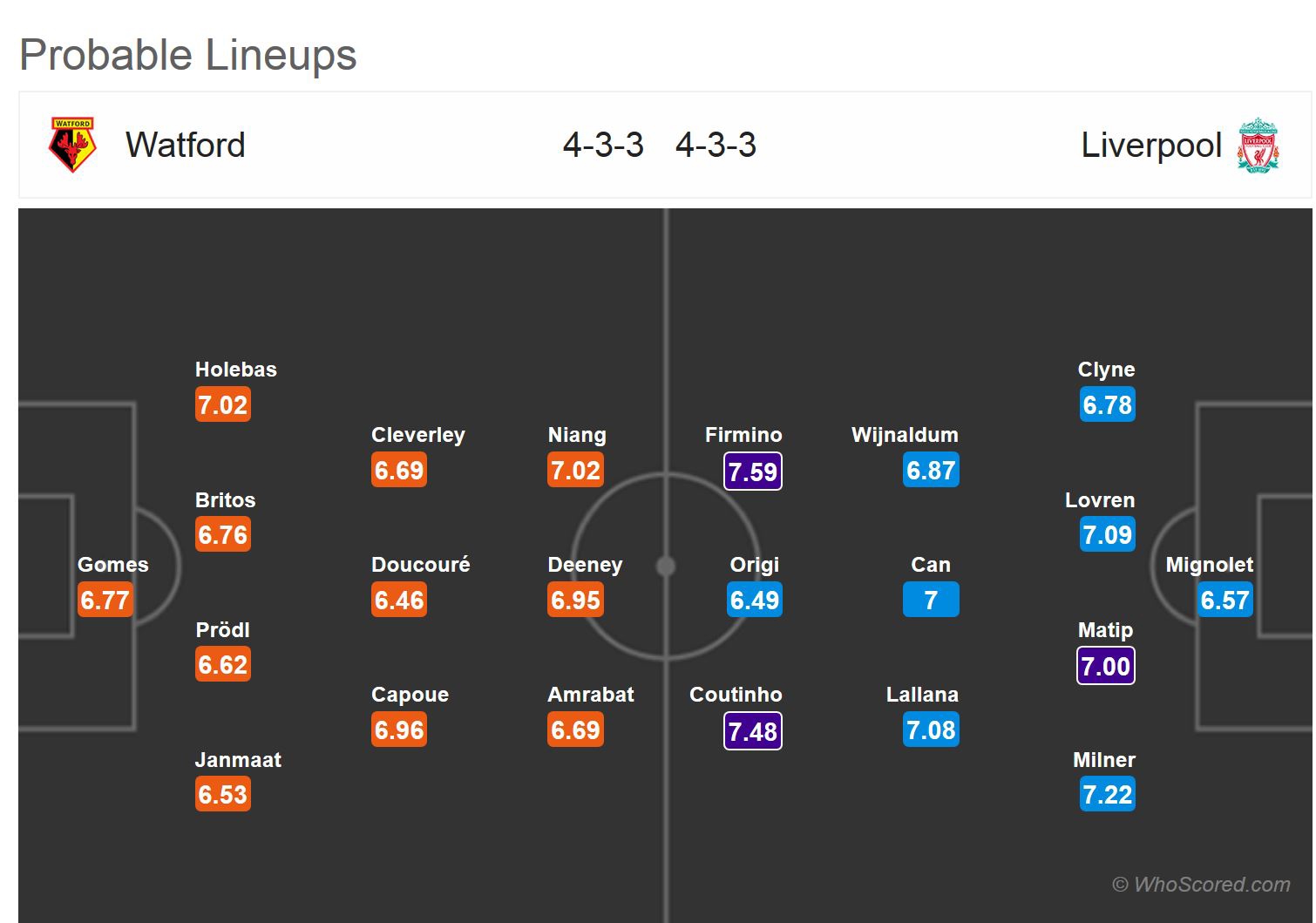
Task: Select player name Wijnaldum
Action: click(905, 435)
